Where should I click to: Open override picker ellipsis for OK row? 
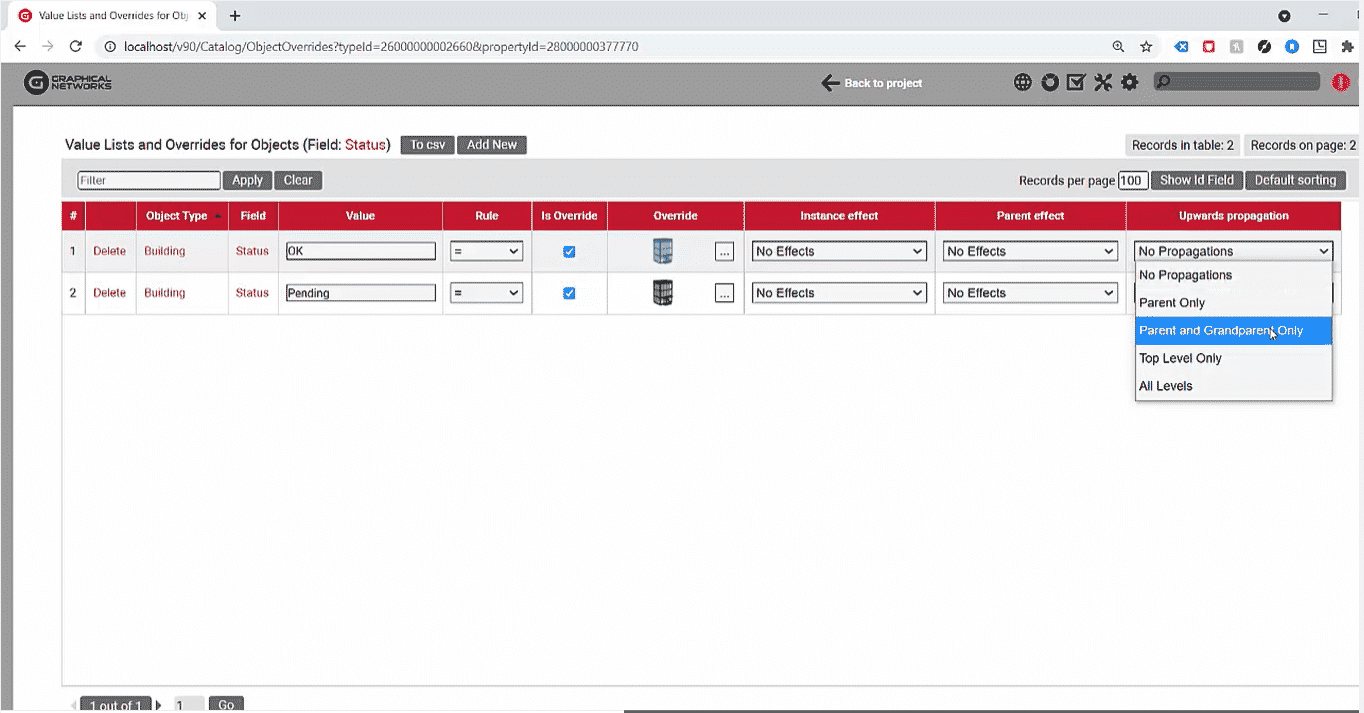(725, 252)
